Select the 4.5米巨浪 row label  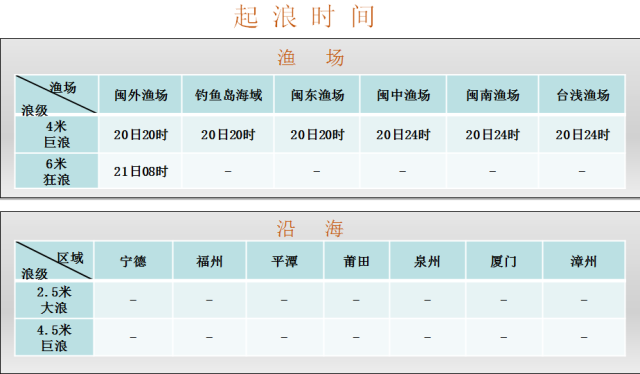(x=54, y=337)
